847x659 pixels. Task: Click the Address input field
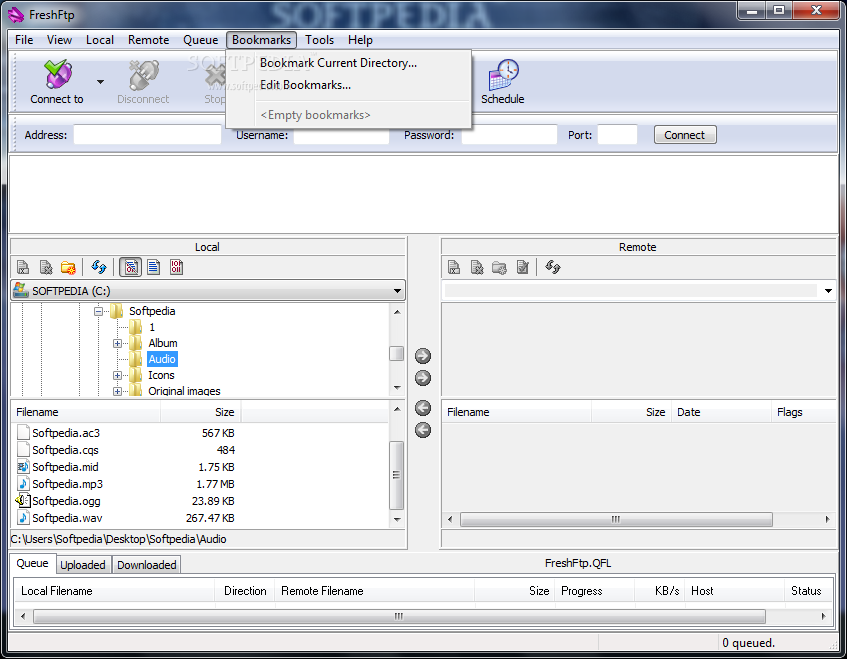(x=147, y=135)
